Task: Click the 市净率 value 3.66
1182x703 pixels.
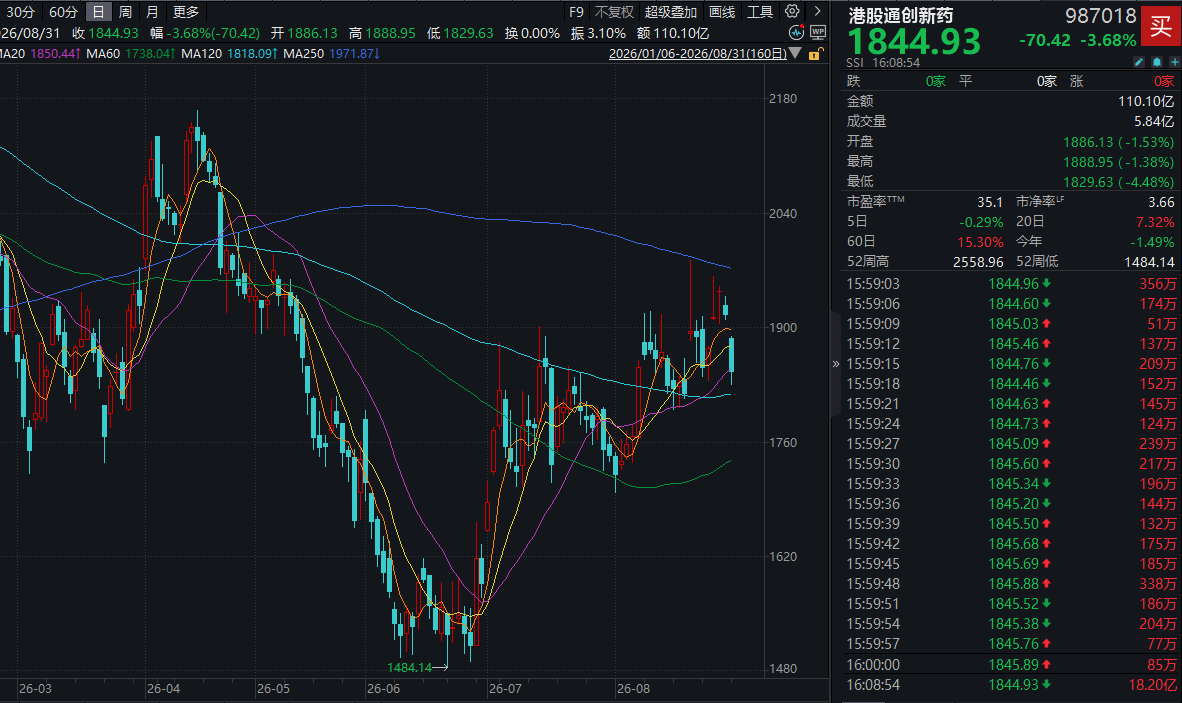Action: tap(1161, 202)
